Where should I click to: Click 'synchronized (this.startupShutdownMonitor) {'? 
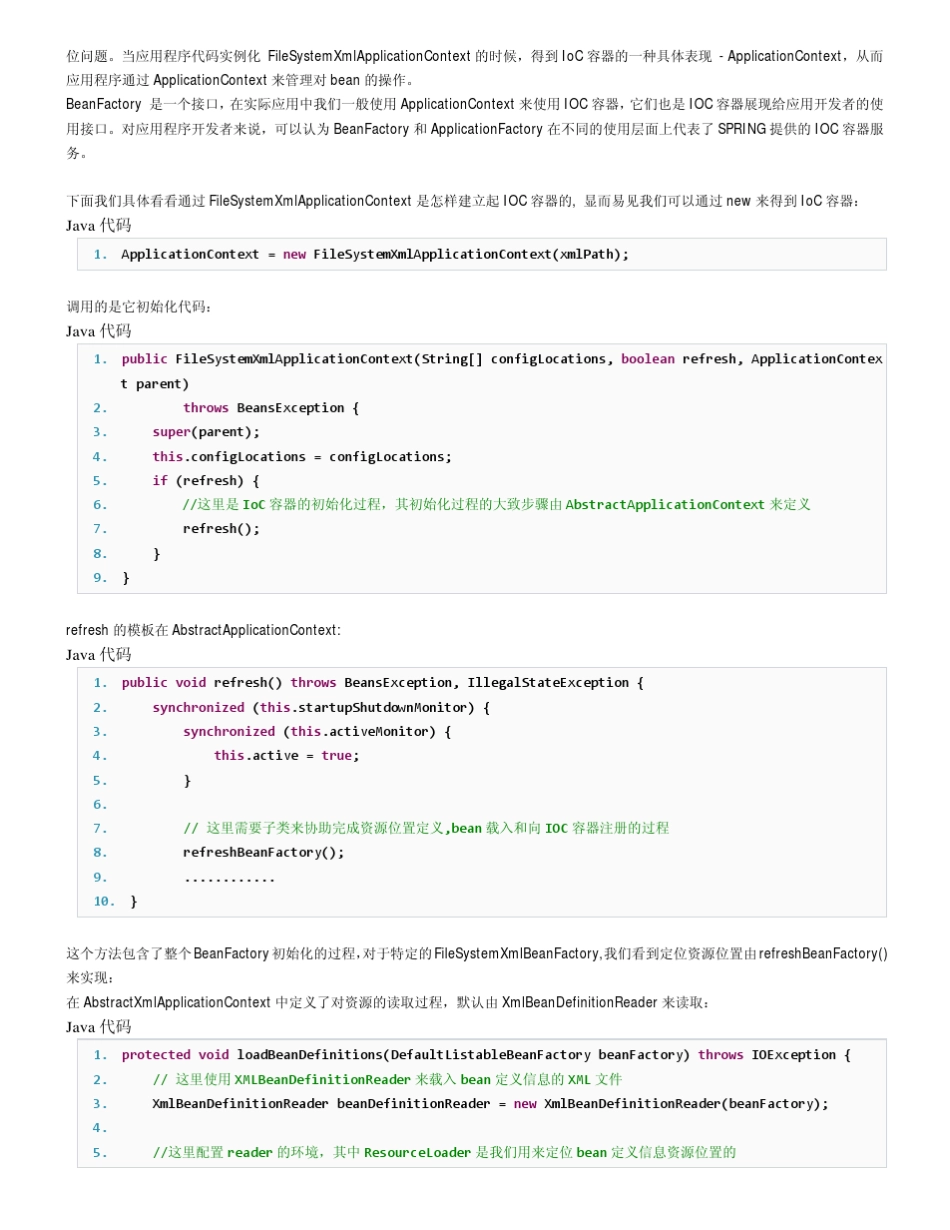tap(321, 708)
